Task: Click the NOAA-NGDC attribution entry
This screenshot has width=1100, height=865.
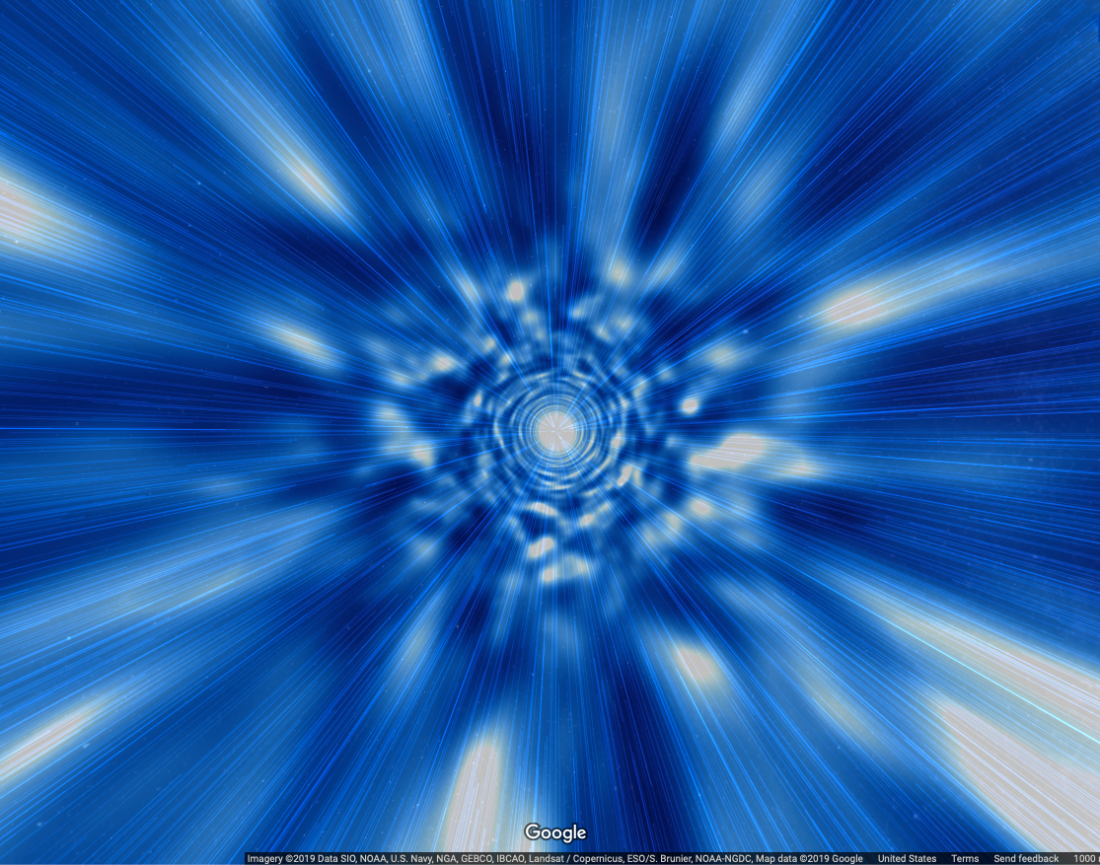Action: click(x=723, y=858)
